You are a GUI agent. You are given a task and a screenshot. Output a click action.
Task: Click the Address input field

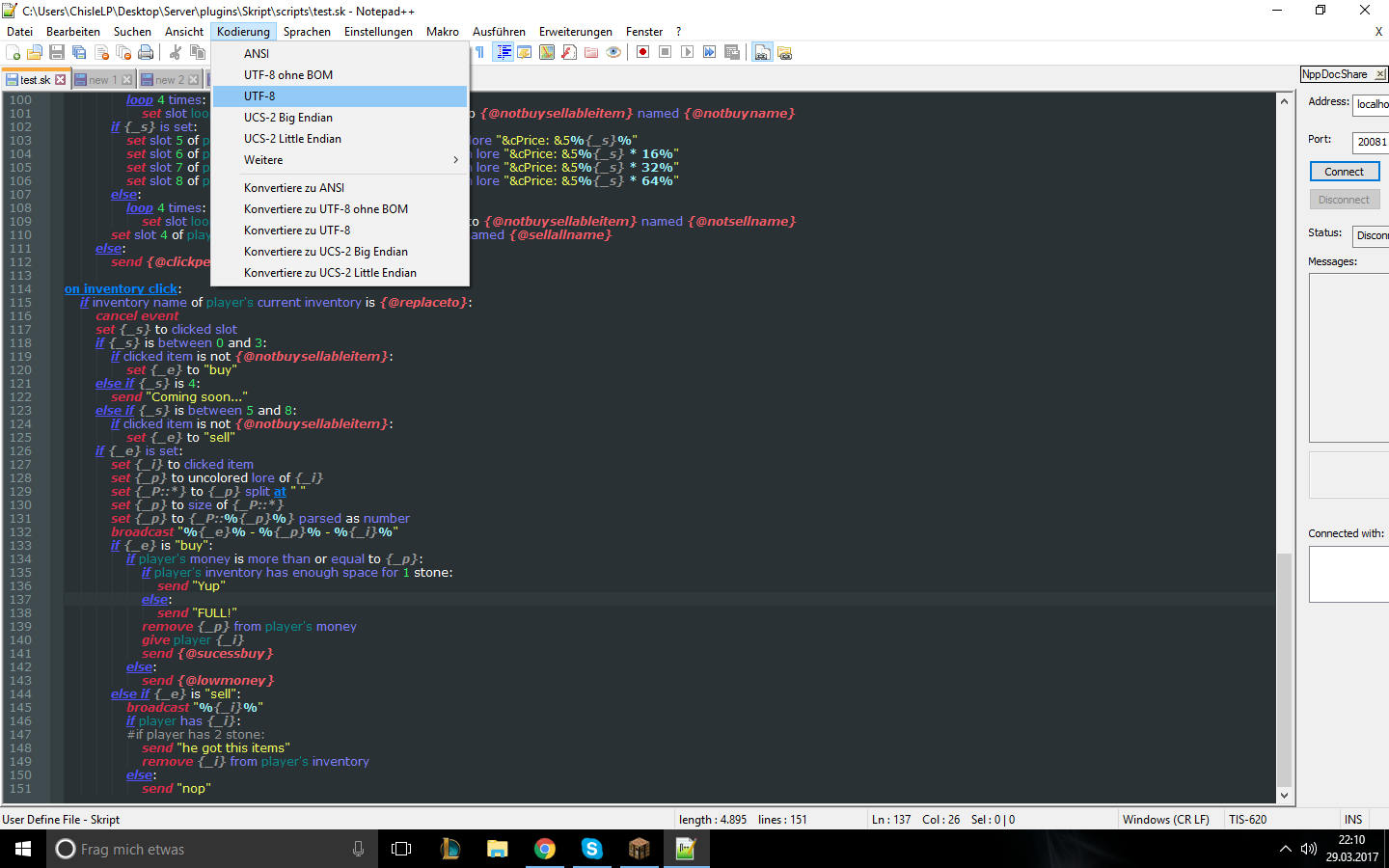[x=1371, y=104]
